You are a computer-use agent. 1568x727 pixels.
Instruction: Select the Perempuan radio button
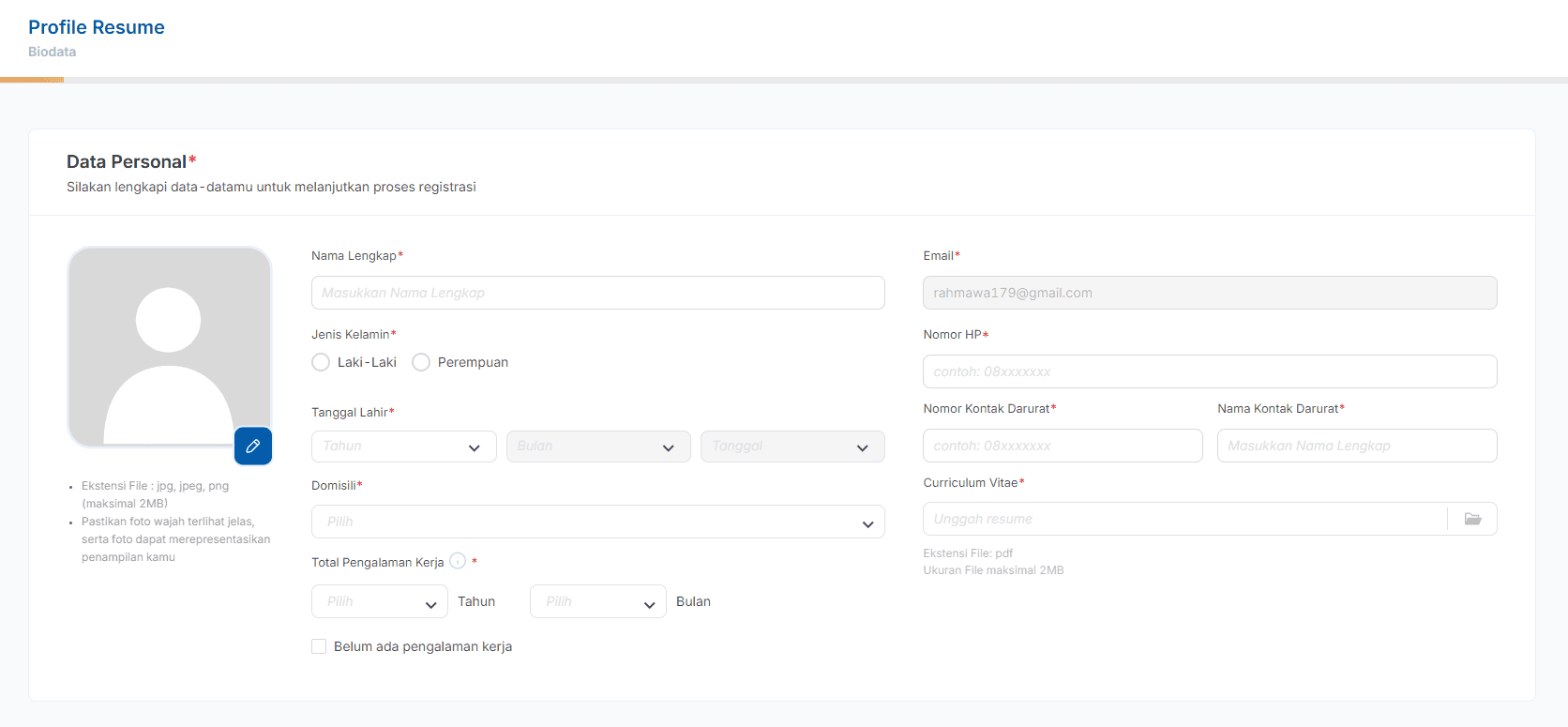421,362
